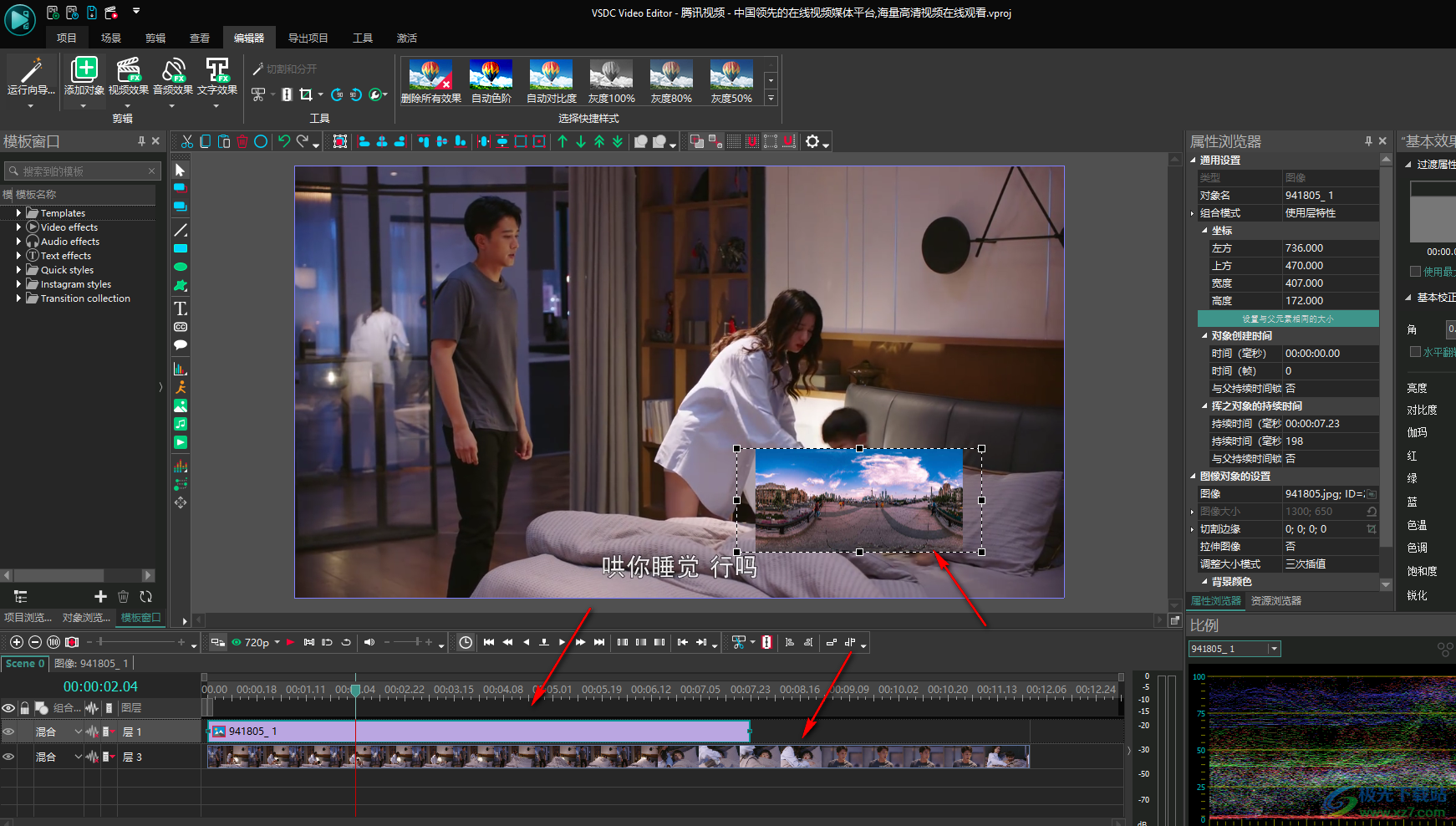The height and width of the screenshot is (826, 1456).
Task: Open the 导出项目 menu tab
Action: (308, 38)
